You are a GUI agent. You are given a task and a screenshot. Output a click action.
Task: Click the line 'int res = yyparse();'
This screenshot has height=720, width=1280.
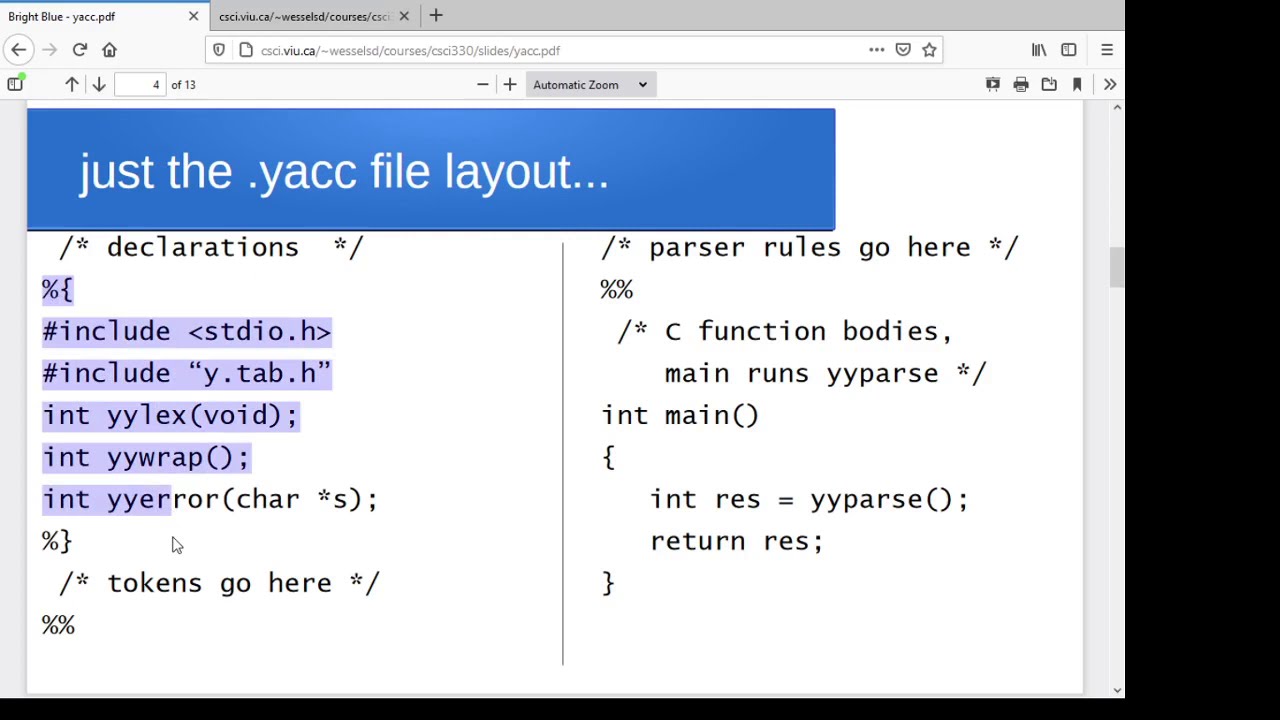(x=809, y=500)
